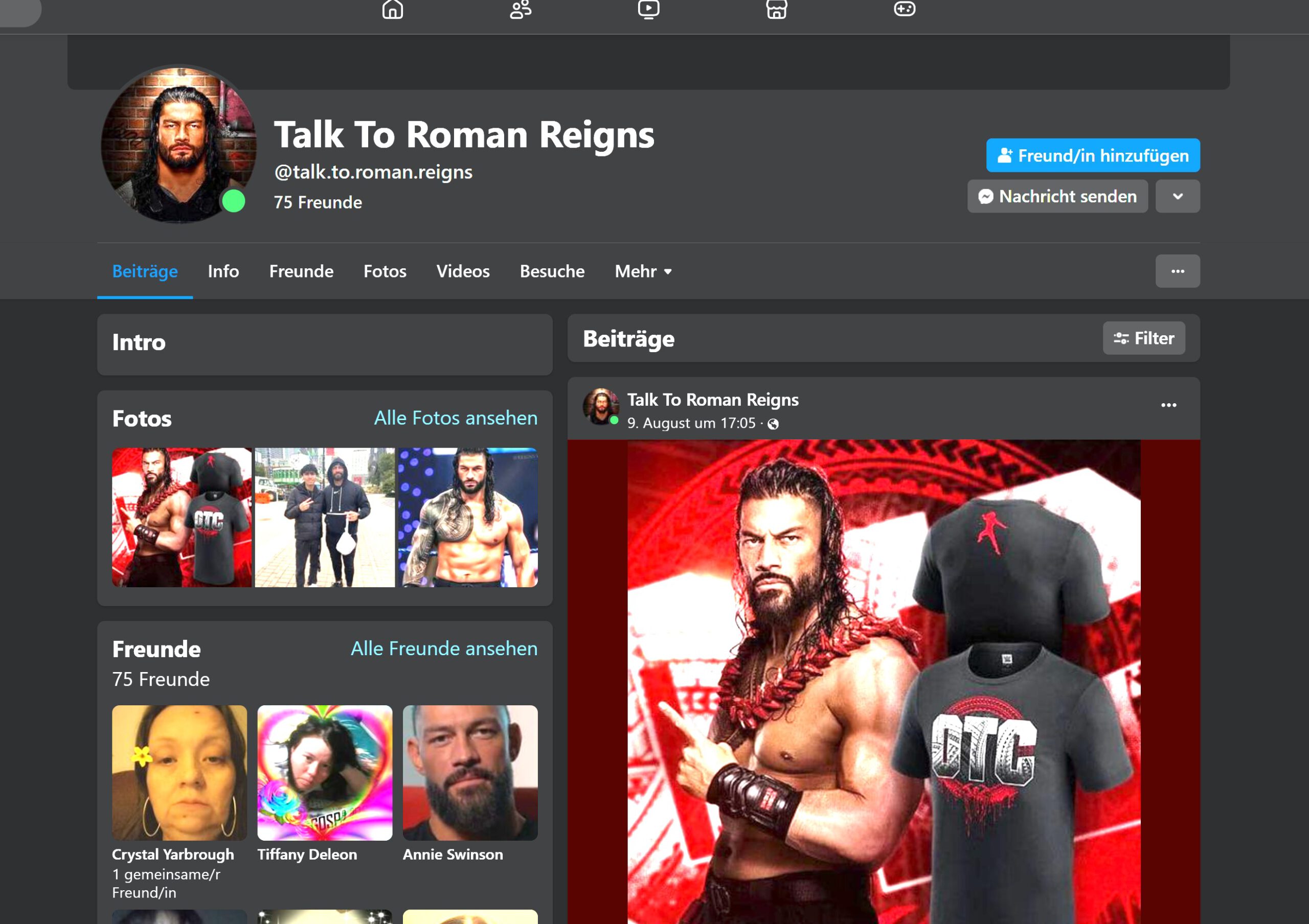
Task: Open the Filter button for Beiträge
Action: click(1144, 338)
